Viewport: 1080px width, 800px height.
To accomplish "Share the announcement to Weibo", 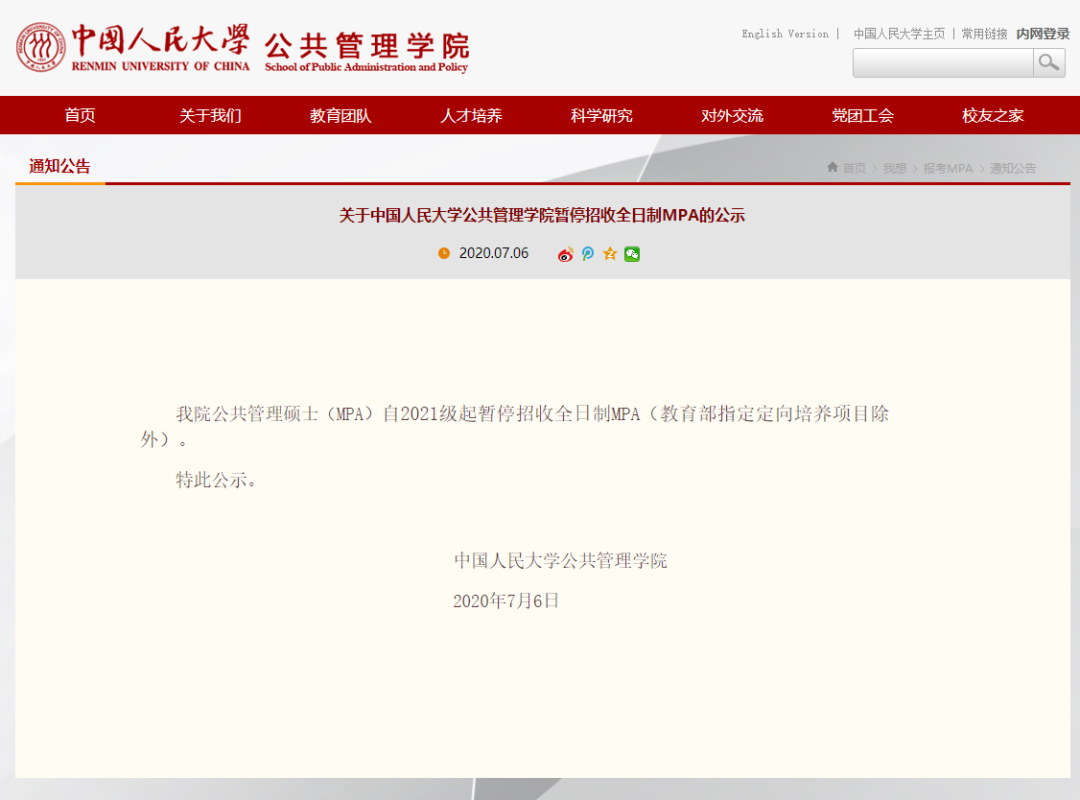I will [x=565, y=254].
